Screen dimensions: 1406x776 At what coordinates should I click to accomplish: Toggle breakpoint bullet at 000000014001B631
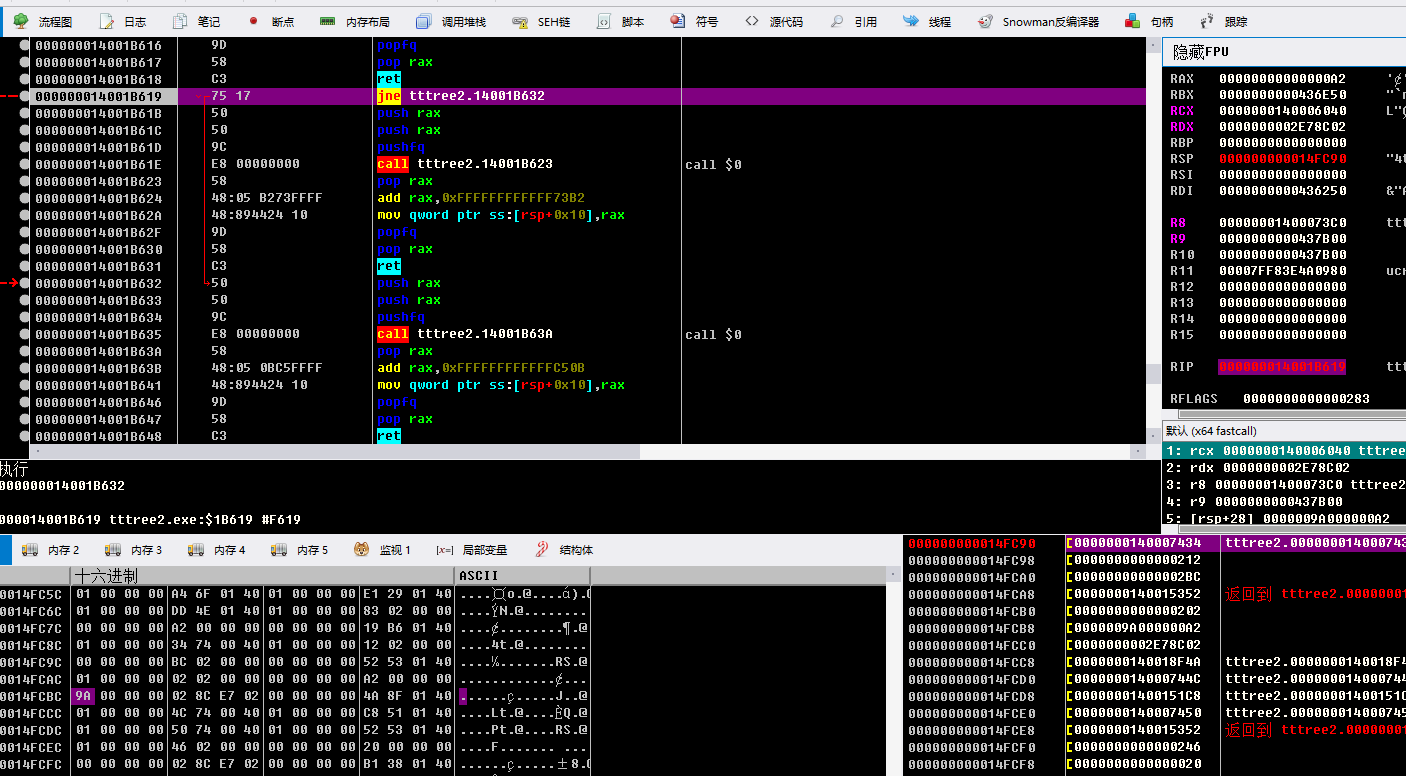pos(25,266)
